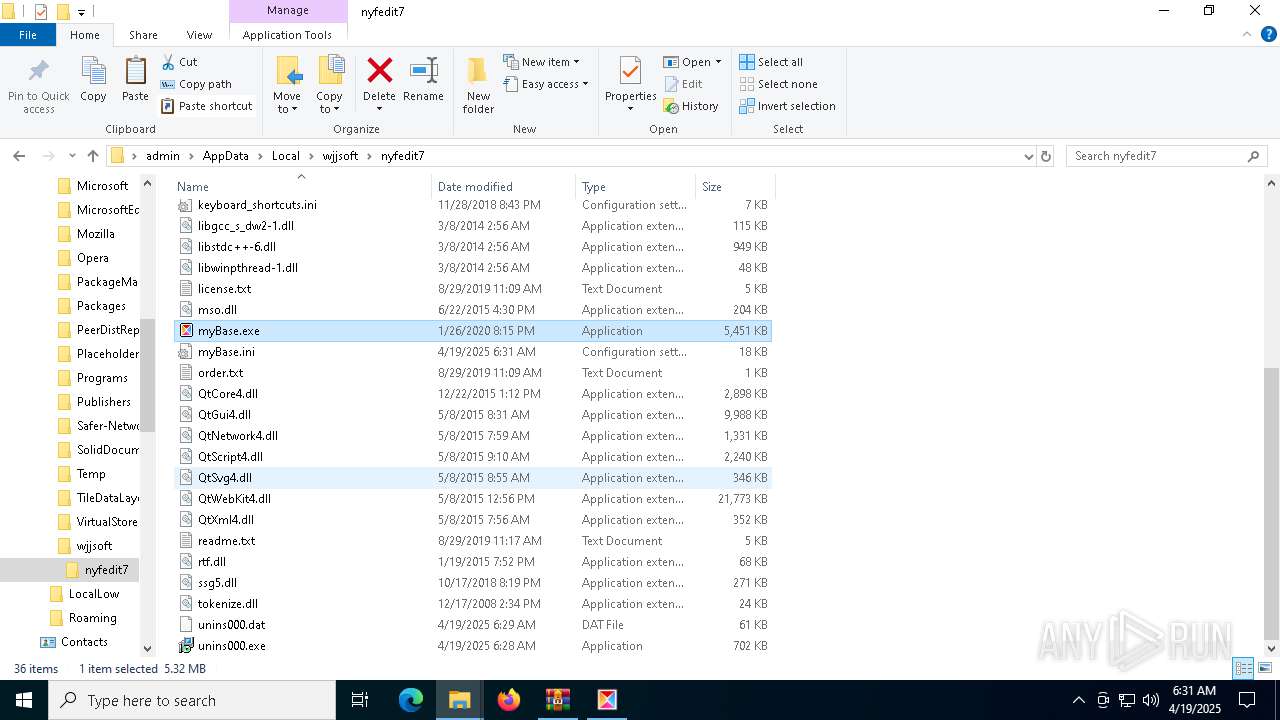Open myBase app on taskbar
The image size is (1280, 720).
[607, 700]
